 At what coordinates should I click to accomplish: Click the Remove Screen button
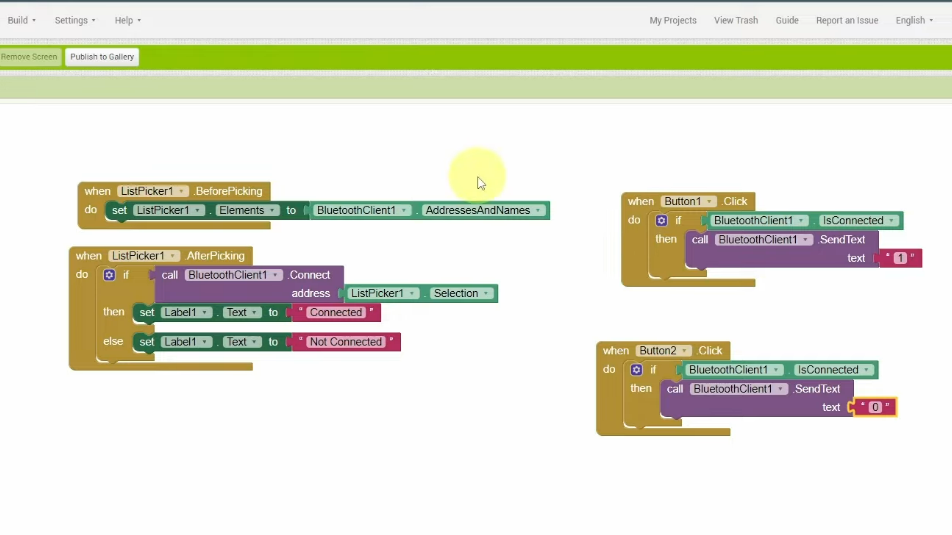coord(30,57)
